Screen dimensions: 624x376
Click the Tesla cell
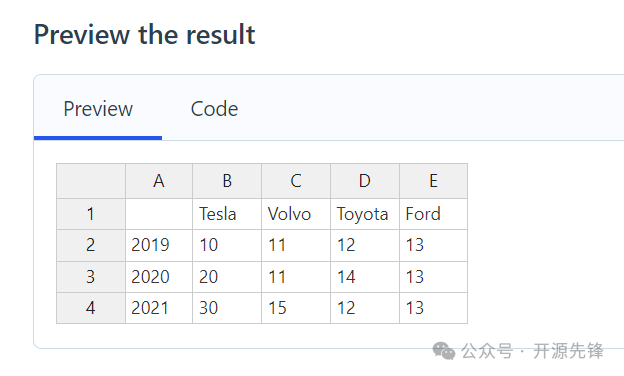click(227, 214)
